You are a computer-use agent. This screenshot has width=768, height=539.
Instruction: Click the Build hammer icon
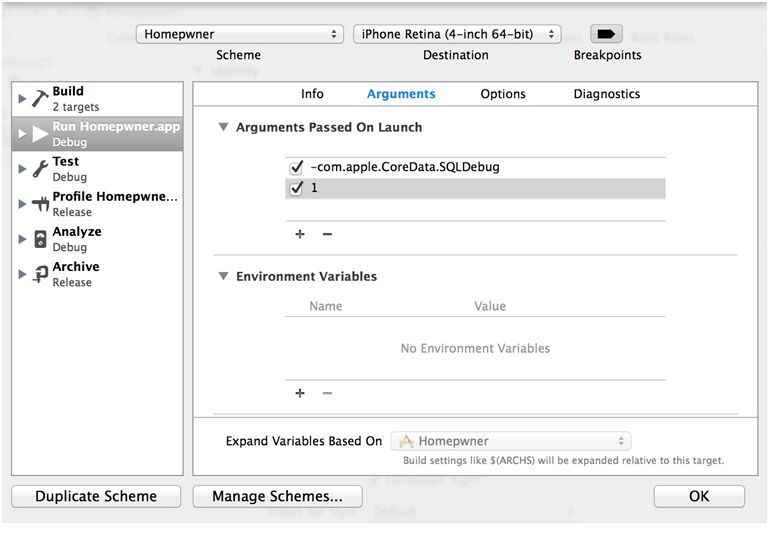tap(40, 98)
